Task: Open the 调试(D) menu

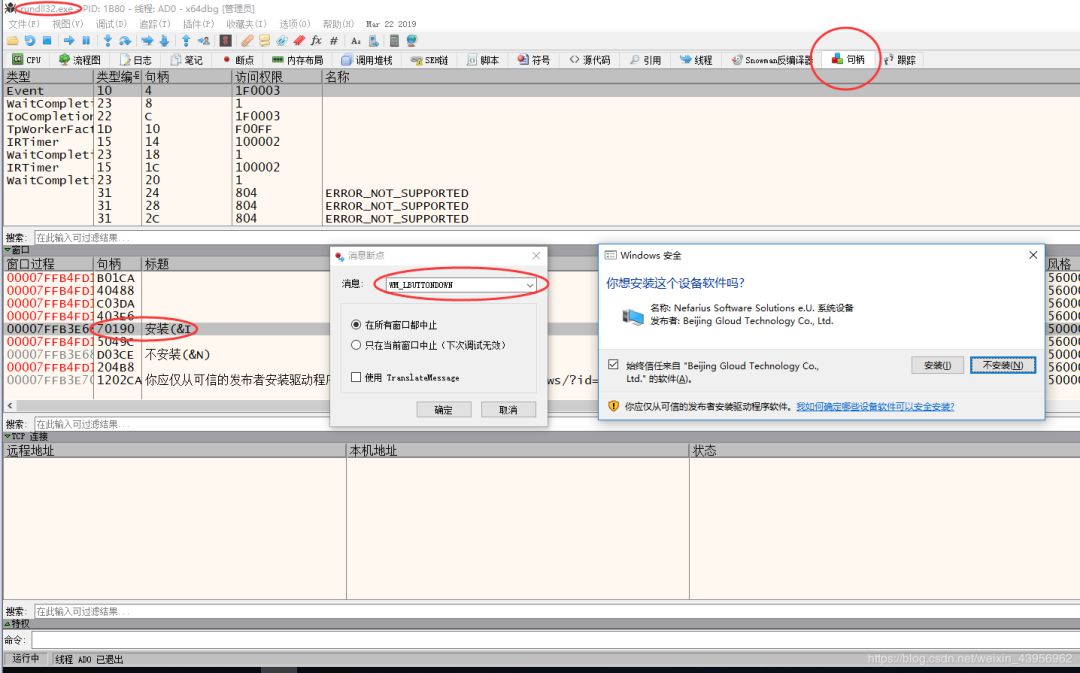Action: point(111,23)
